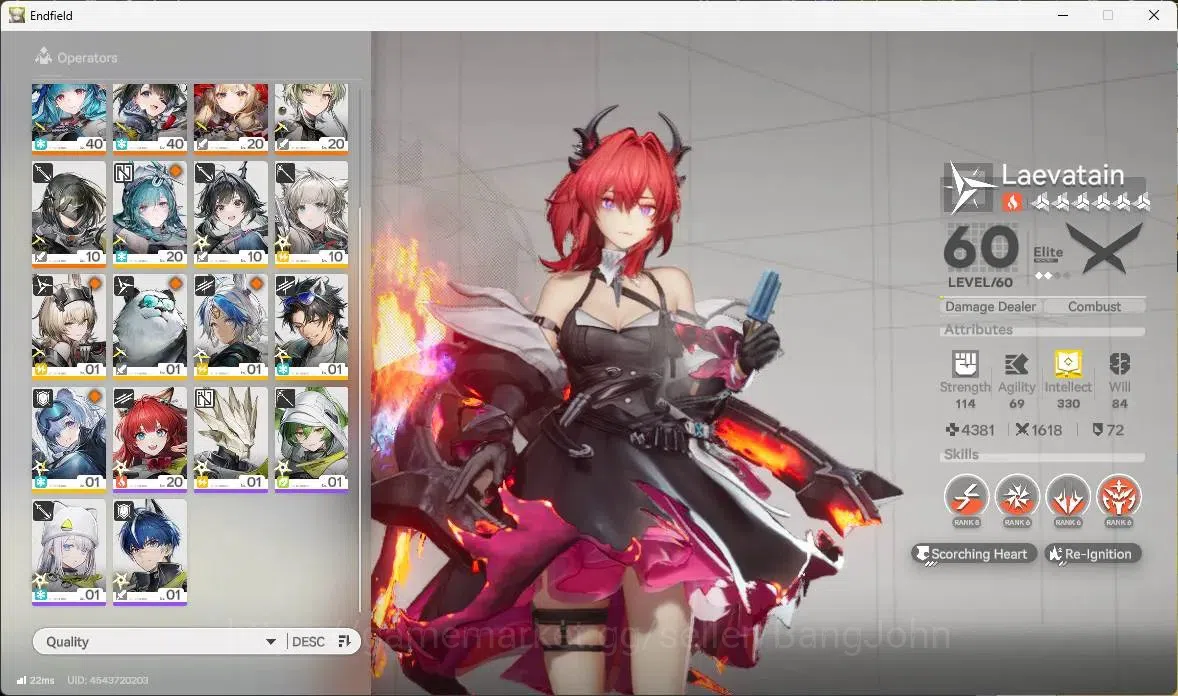1178x696 pixels.
Task: Click the sort order arrows icon
Action: pyautogui.click(x=345, y=641)
